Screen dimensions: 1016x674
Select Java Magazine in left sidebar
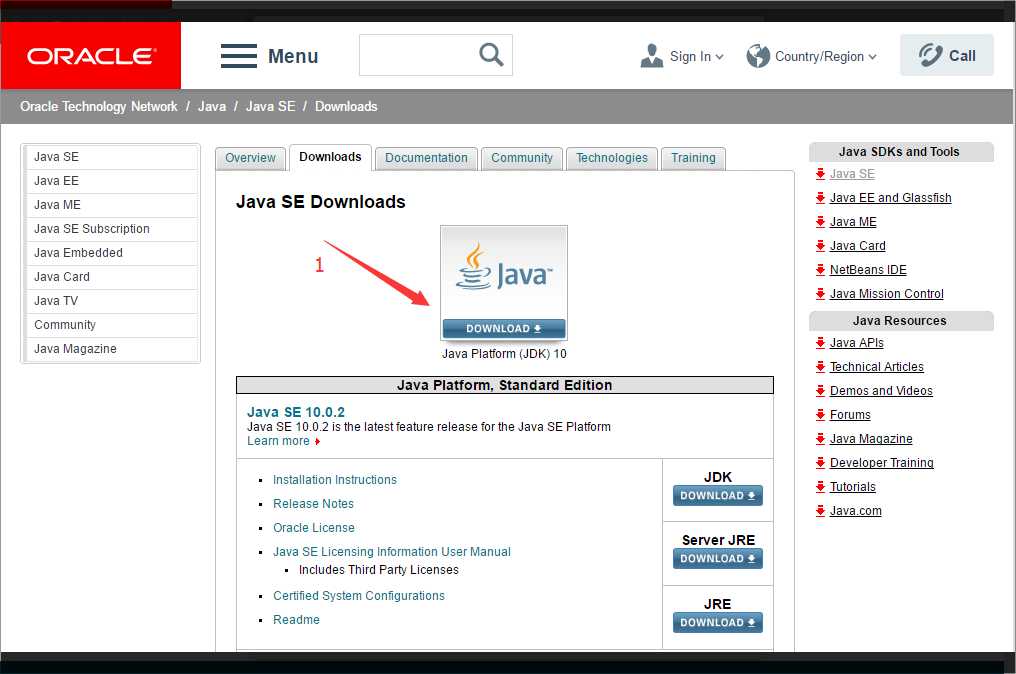point(111,349)
